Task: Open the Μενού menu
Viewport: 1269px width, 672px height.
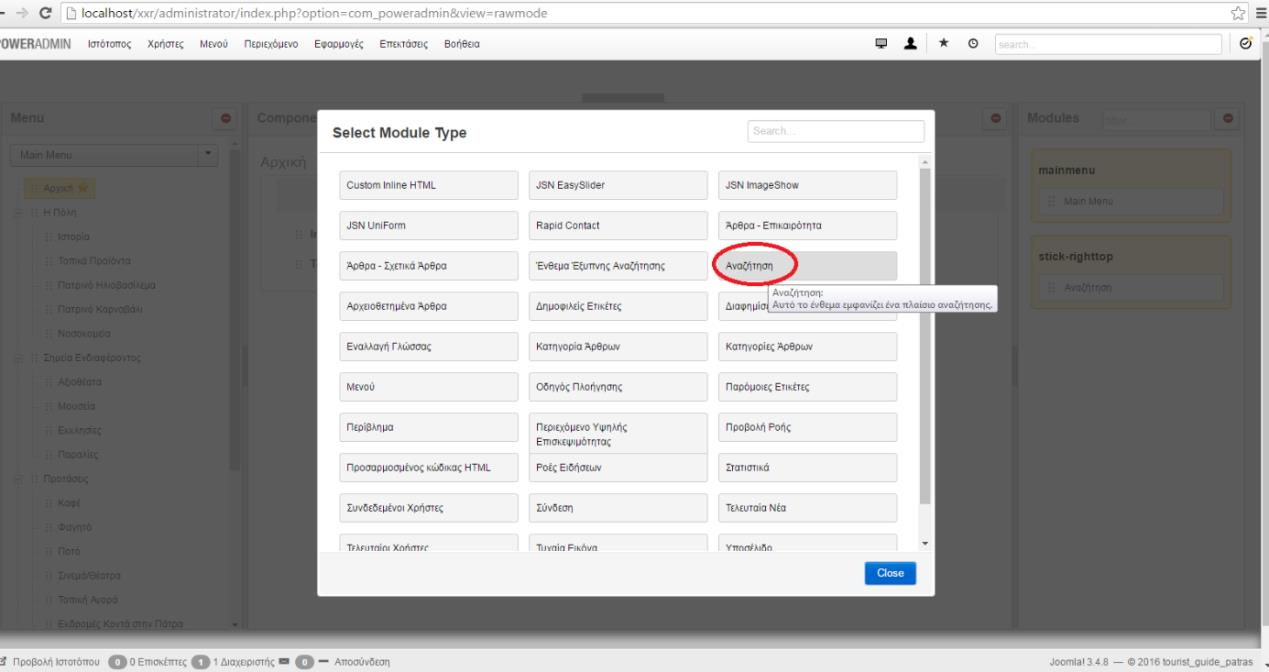Action: tap(215, 44)
